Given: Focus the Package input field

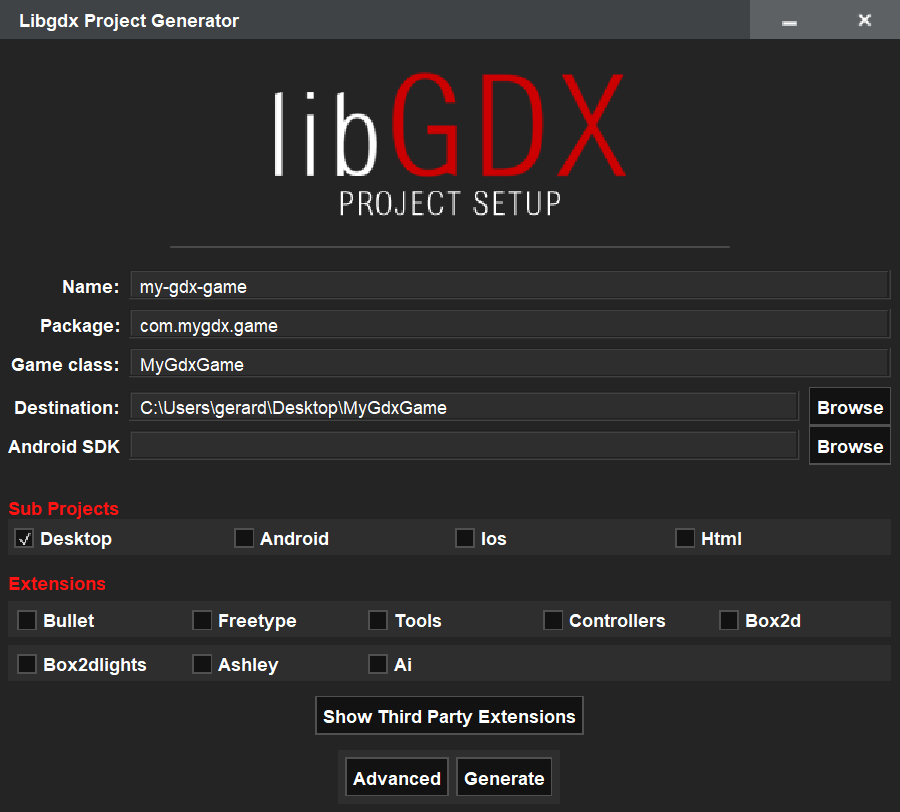Looking at the screenshot, I should (508, 325).
